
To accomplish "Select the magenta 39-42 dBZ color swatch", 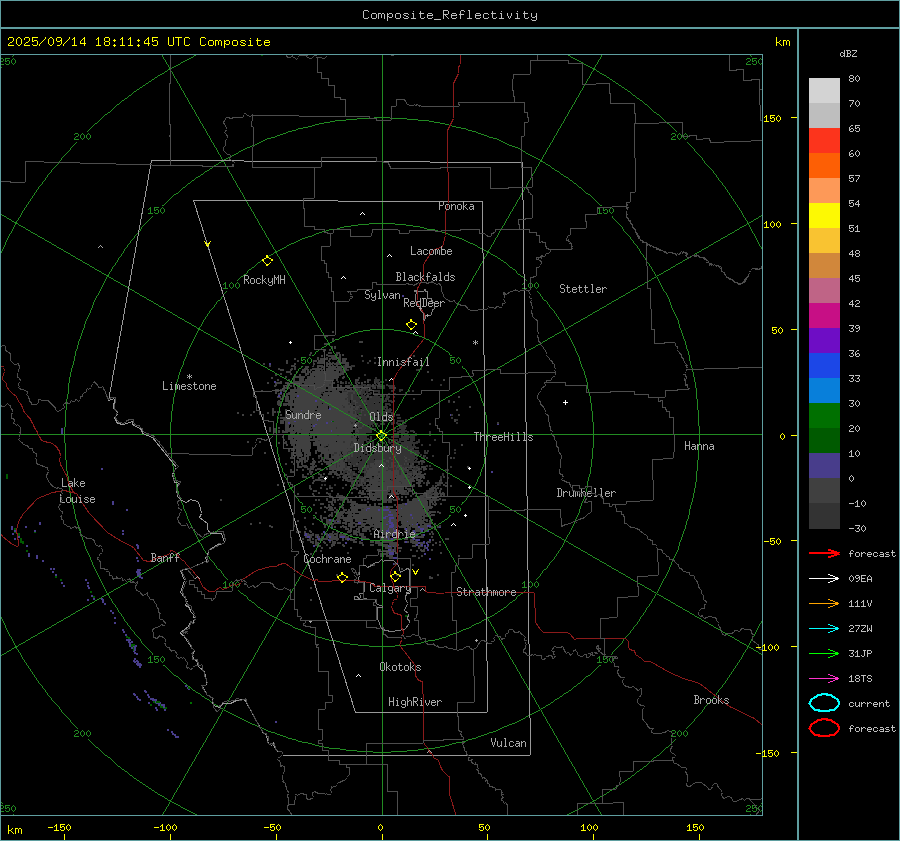I will point(824,316).
